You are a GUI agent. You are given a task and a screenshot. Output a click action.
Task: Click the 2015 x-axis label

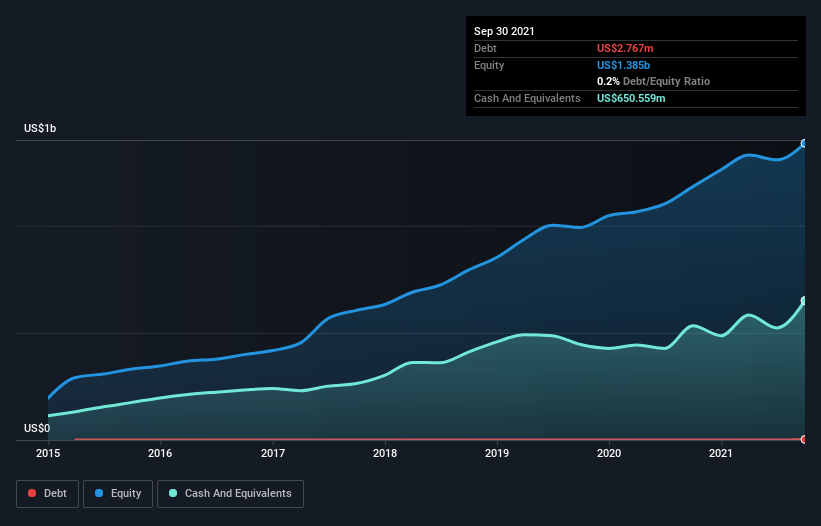48,453
